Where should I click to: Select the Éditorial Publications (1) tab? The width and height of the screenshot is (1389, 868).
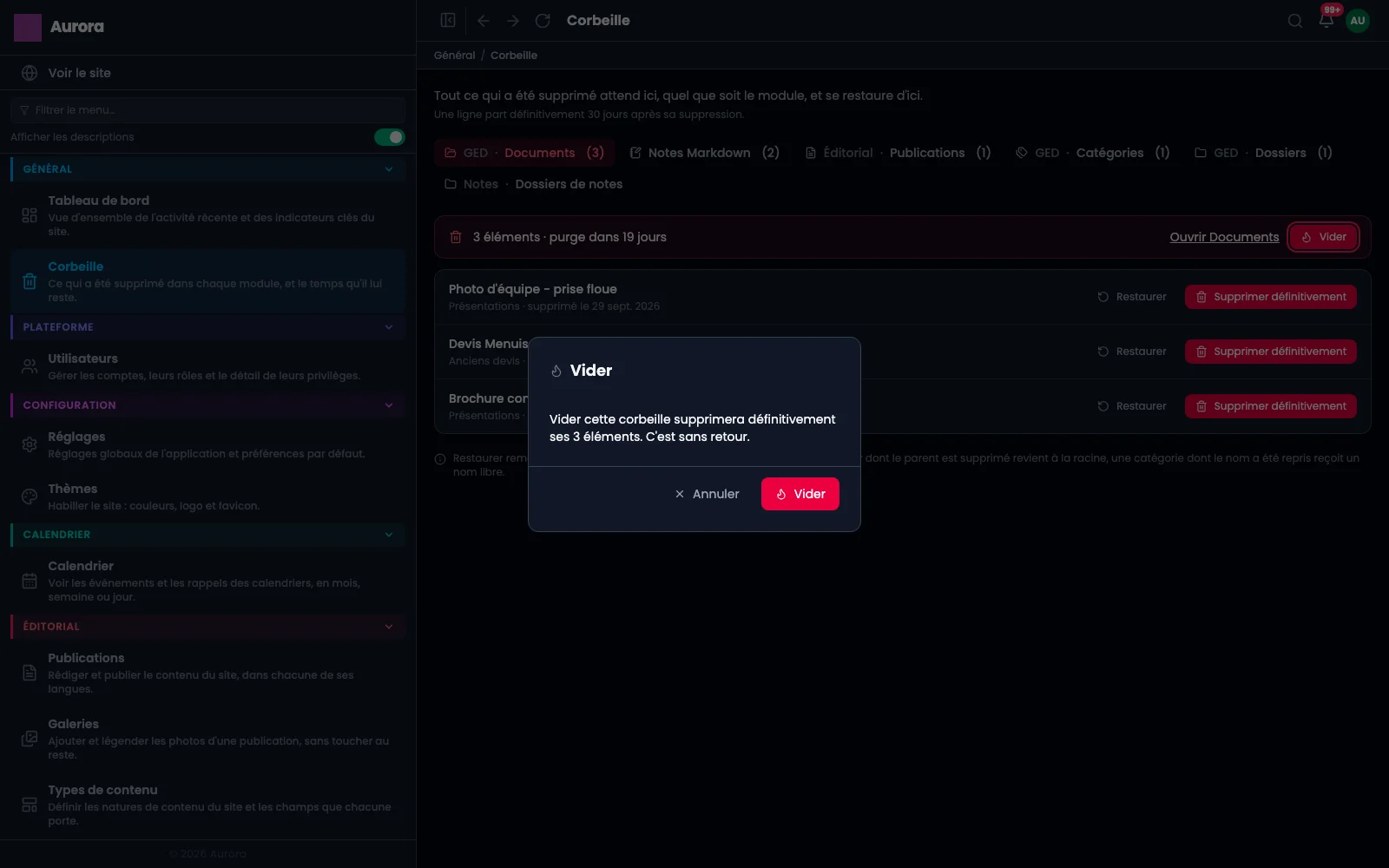click(x=899, y=153)
